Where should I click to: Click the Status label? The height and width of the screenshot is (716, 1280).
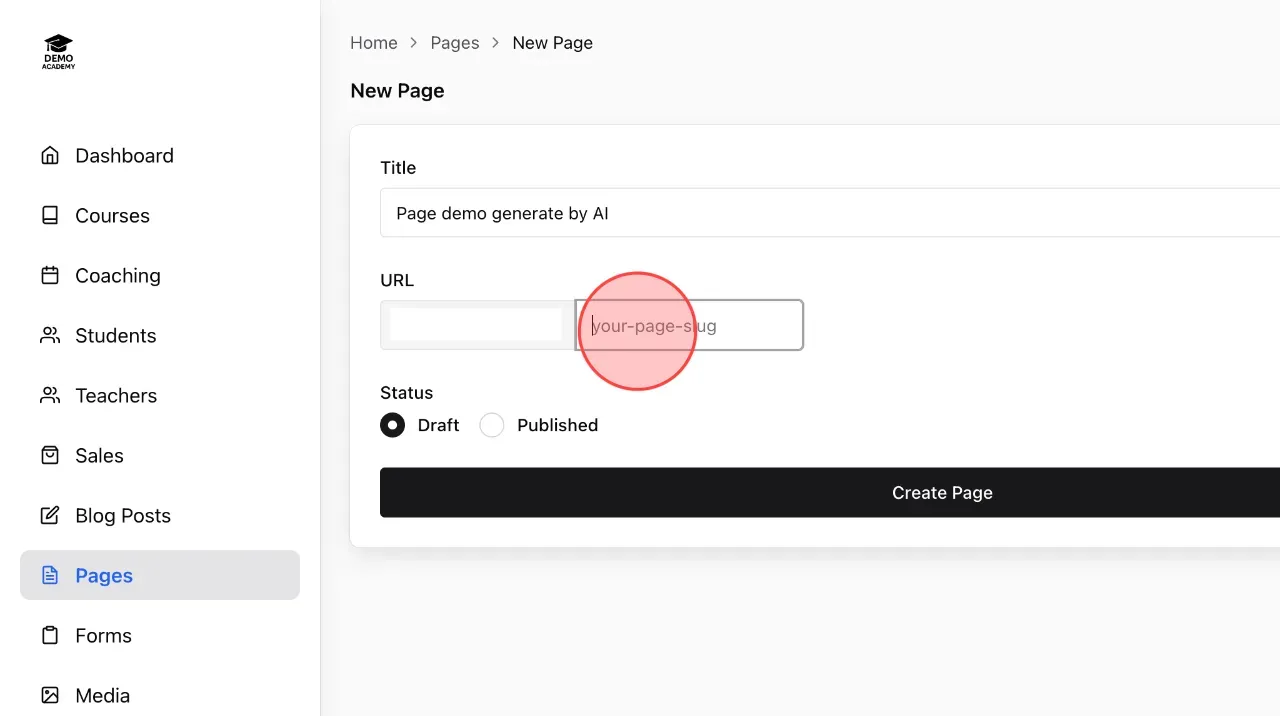[x=406, y=393]
